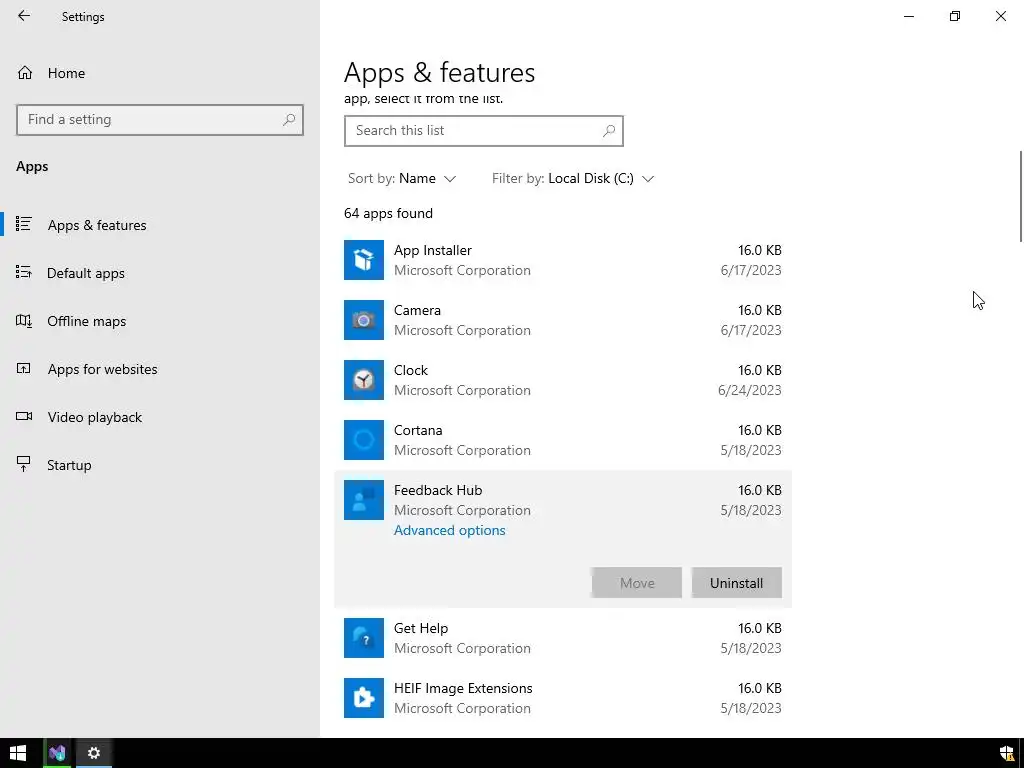
Task: Click the Startup sidebar icon
Action: [x=24, y=464]
